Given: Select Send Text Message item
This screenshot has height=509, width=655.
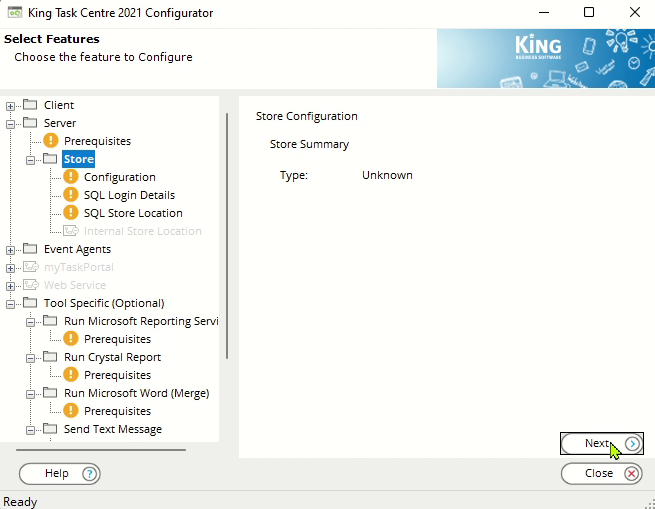Looking at the screenshot, I should 113,429.
